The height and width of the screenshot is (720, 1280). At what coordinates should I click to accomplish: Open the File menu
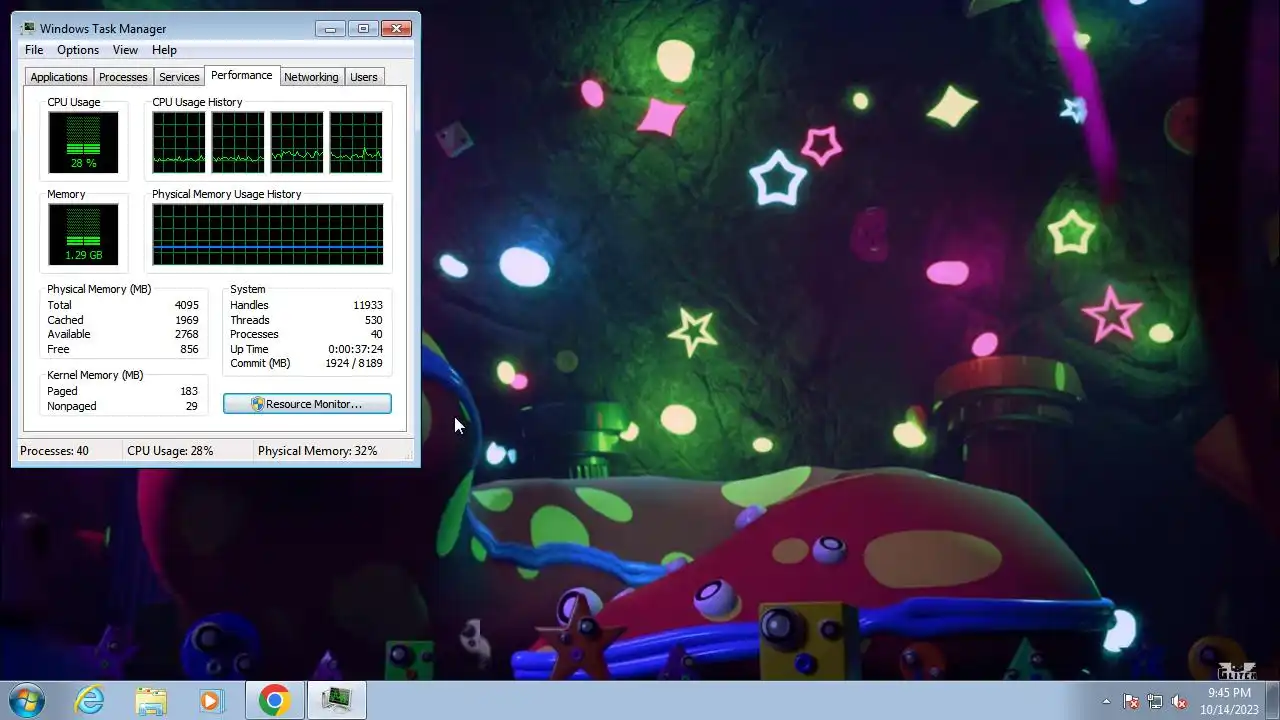click(x=34, y=50)
